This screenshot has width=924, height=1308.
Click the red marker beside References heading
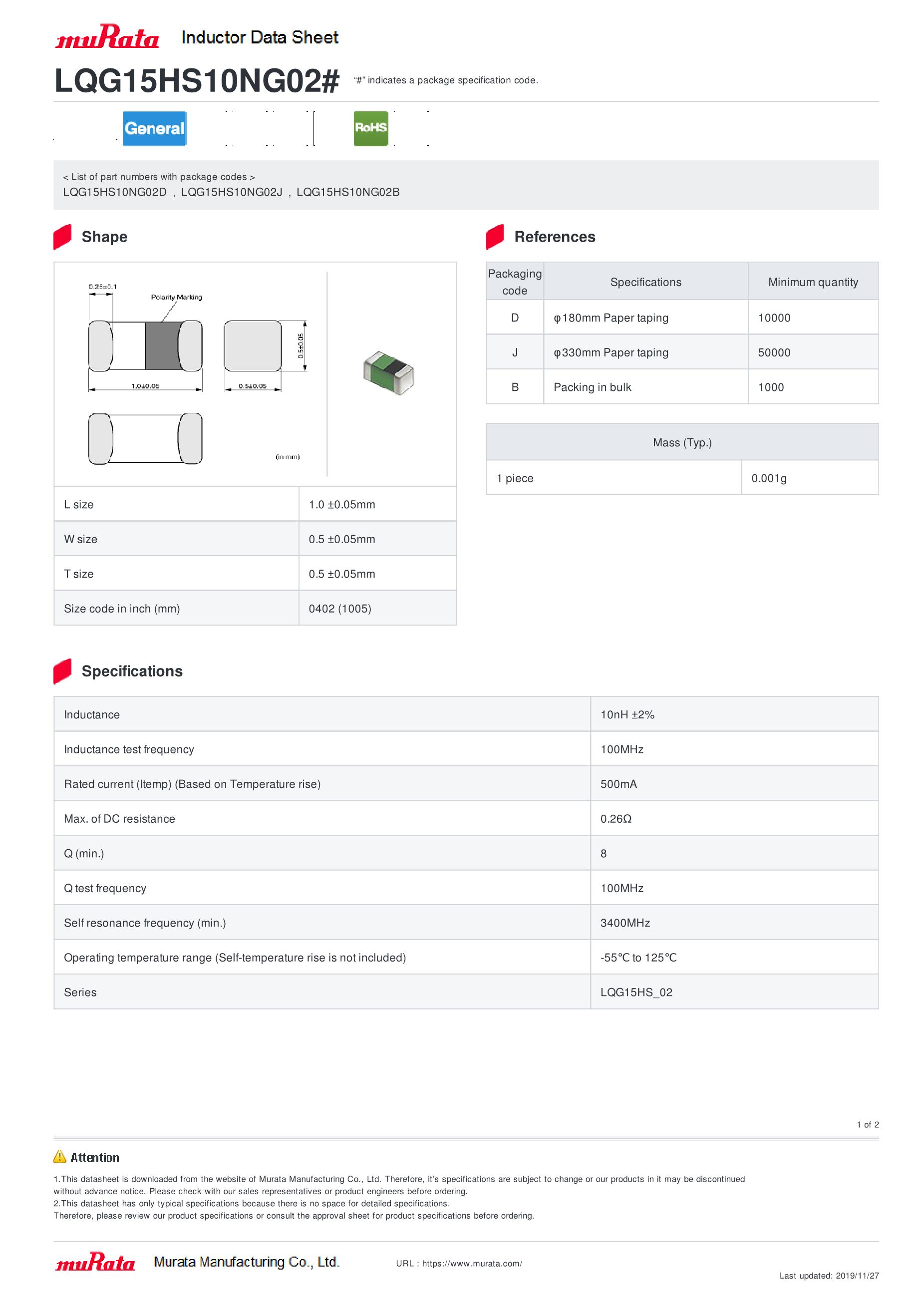click(495, 237)
